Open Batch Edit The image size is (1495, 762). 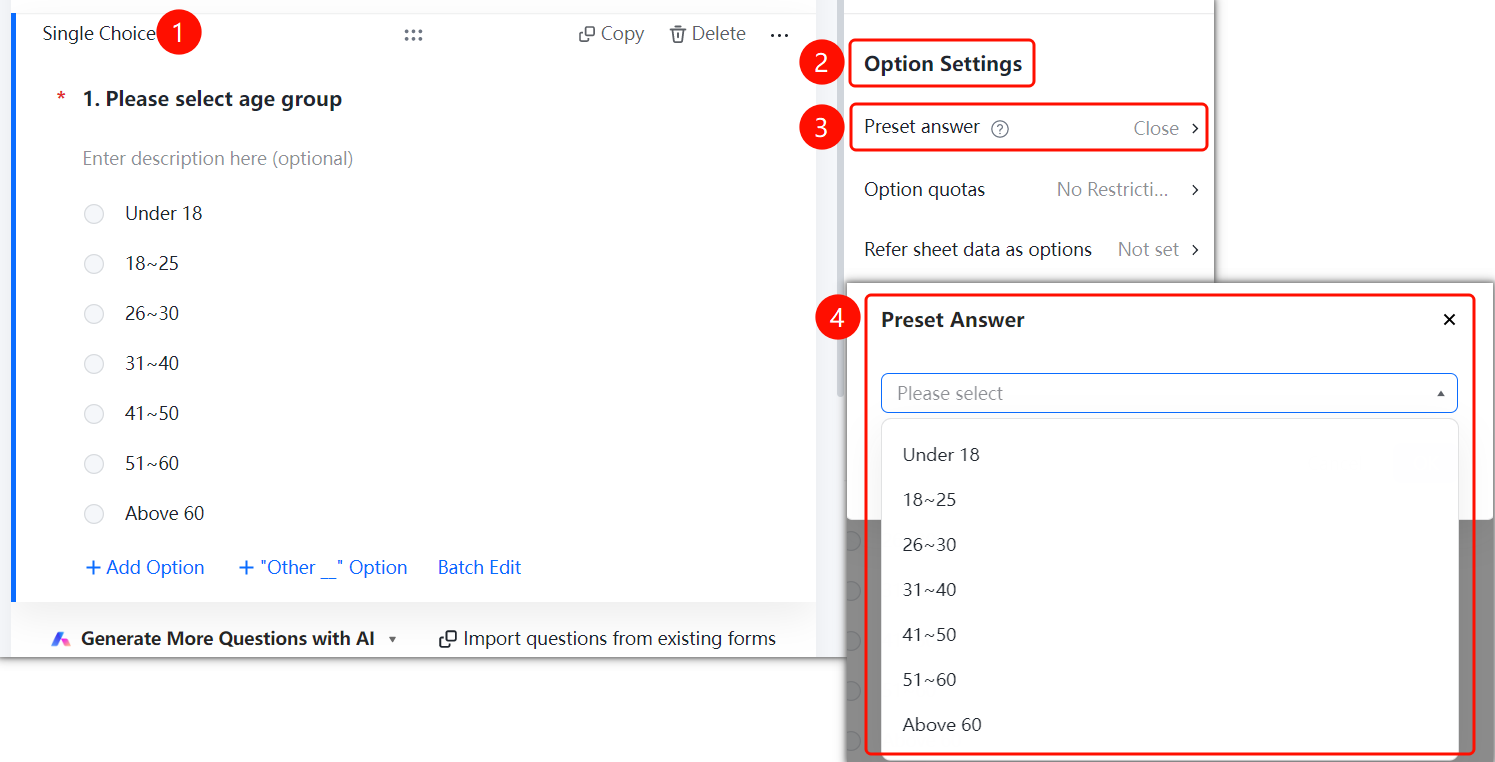point(480,568)
